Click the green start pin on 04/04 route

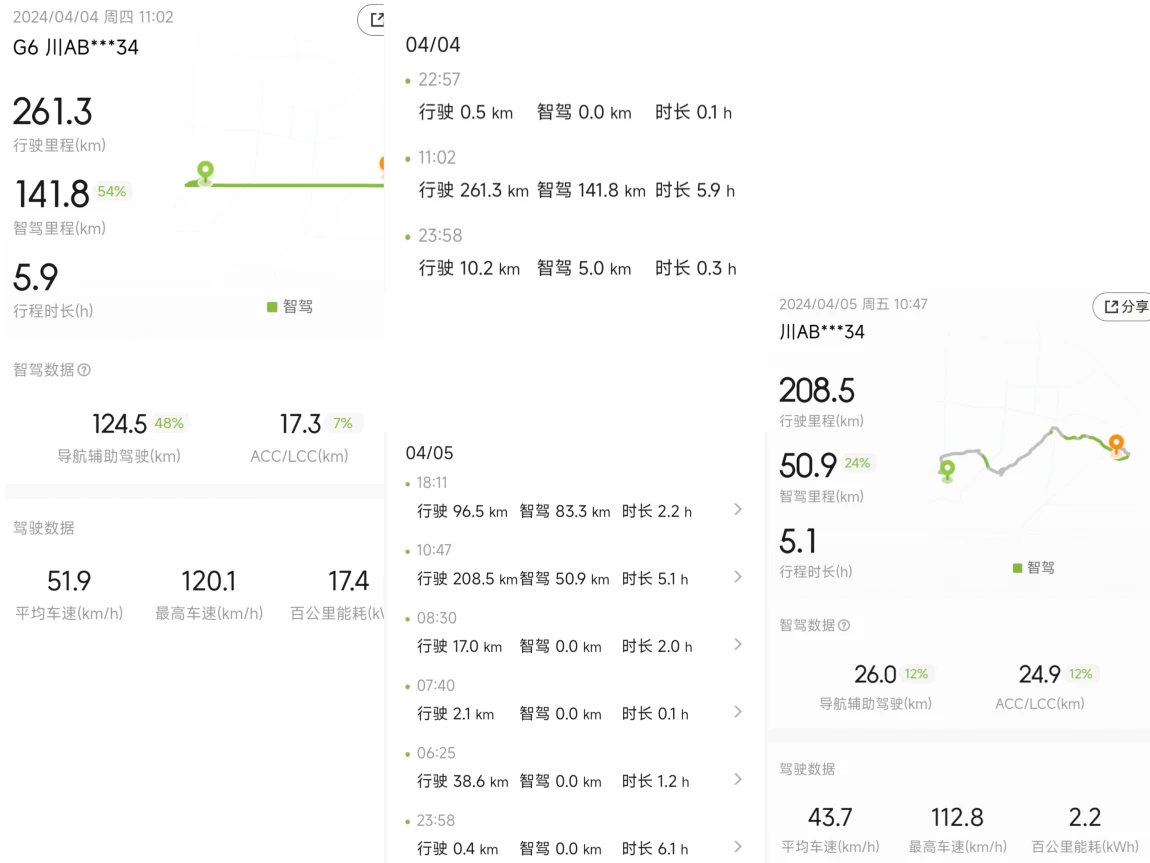coord(205,173)
